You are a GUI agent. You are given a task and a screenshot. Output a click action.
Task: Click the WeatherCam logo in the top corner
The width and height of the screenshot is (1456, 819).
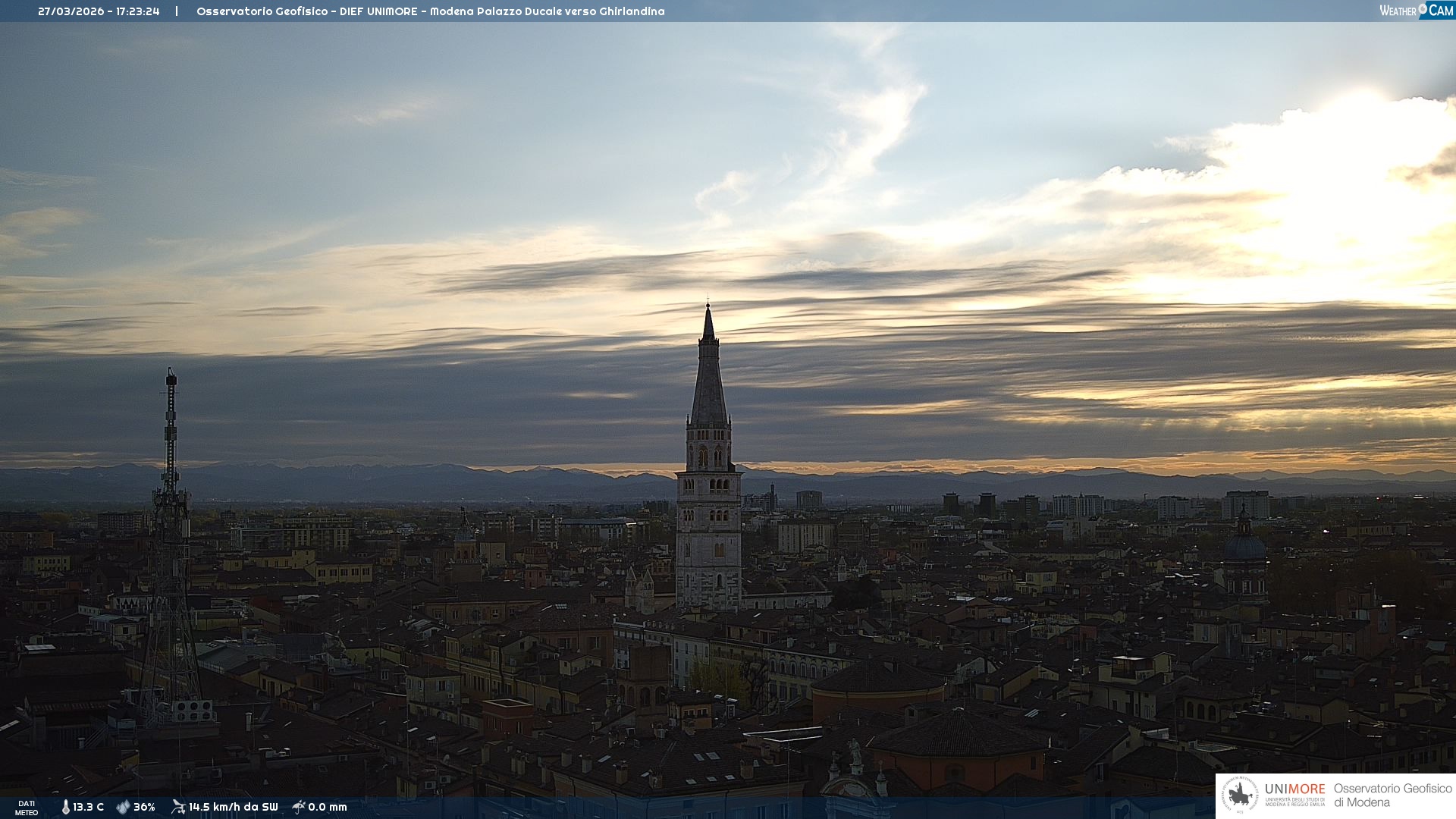click(x=1416, y=10)
